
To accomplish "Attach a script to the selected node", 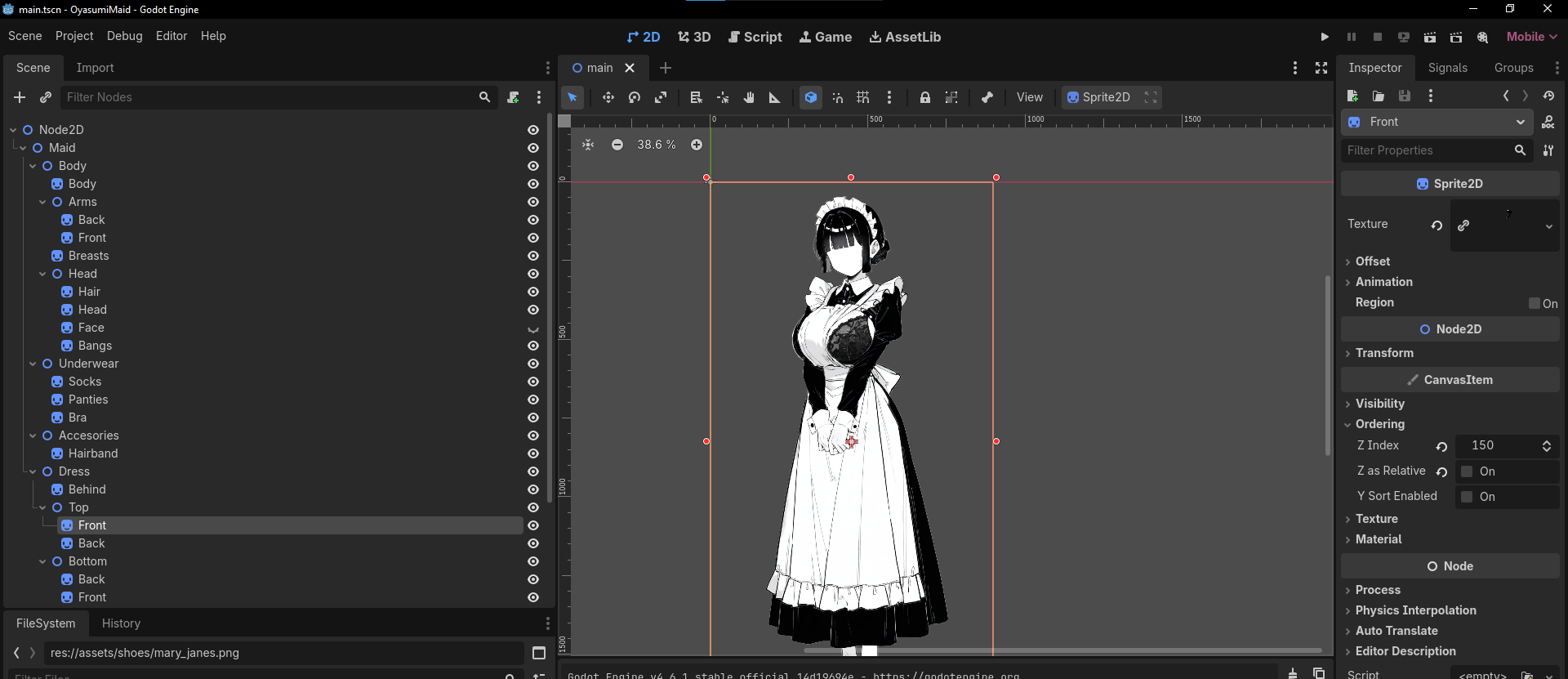I will 513,97.
